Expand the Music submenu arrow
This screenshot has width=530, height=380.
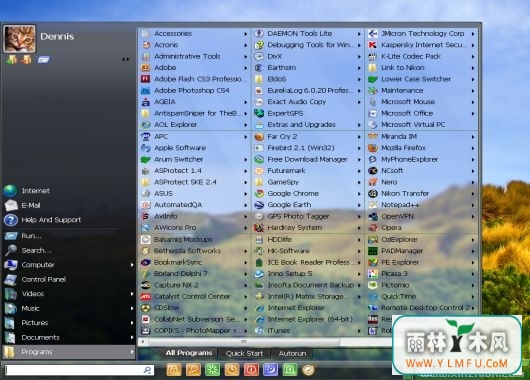pos(132,308)
